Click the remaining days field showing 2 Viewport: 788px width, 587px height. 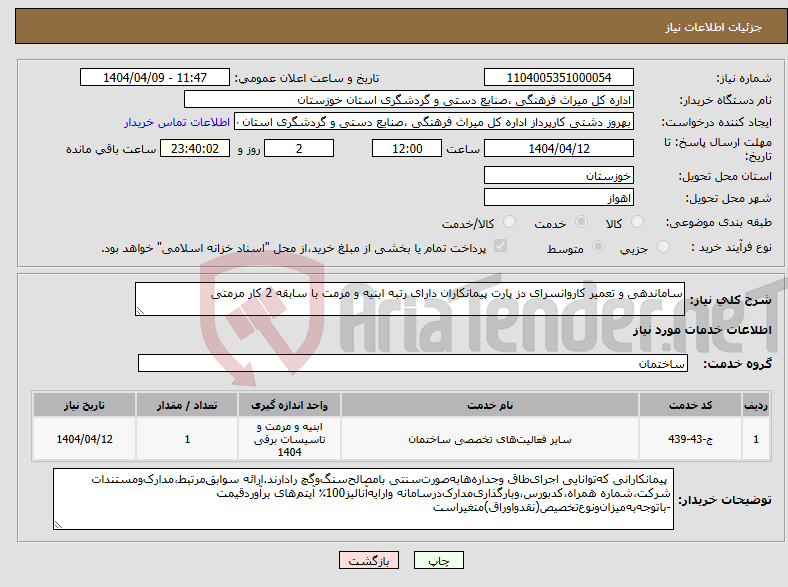(299, 148)
